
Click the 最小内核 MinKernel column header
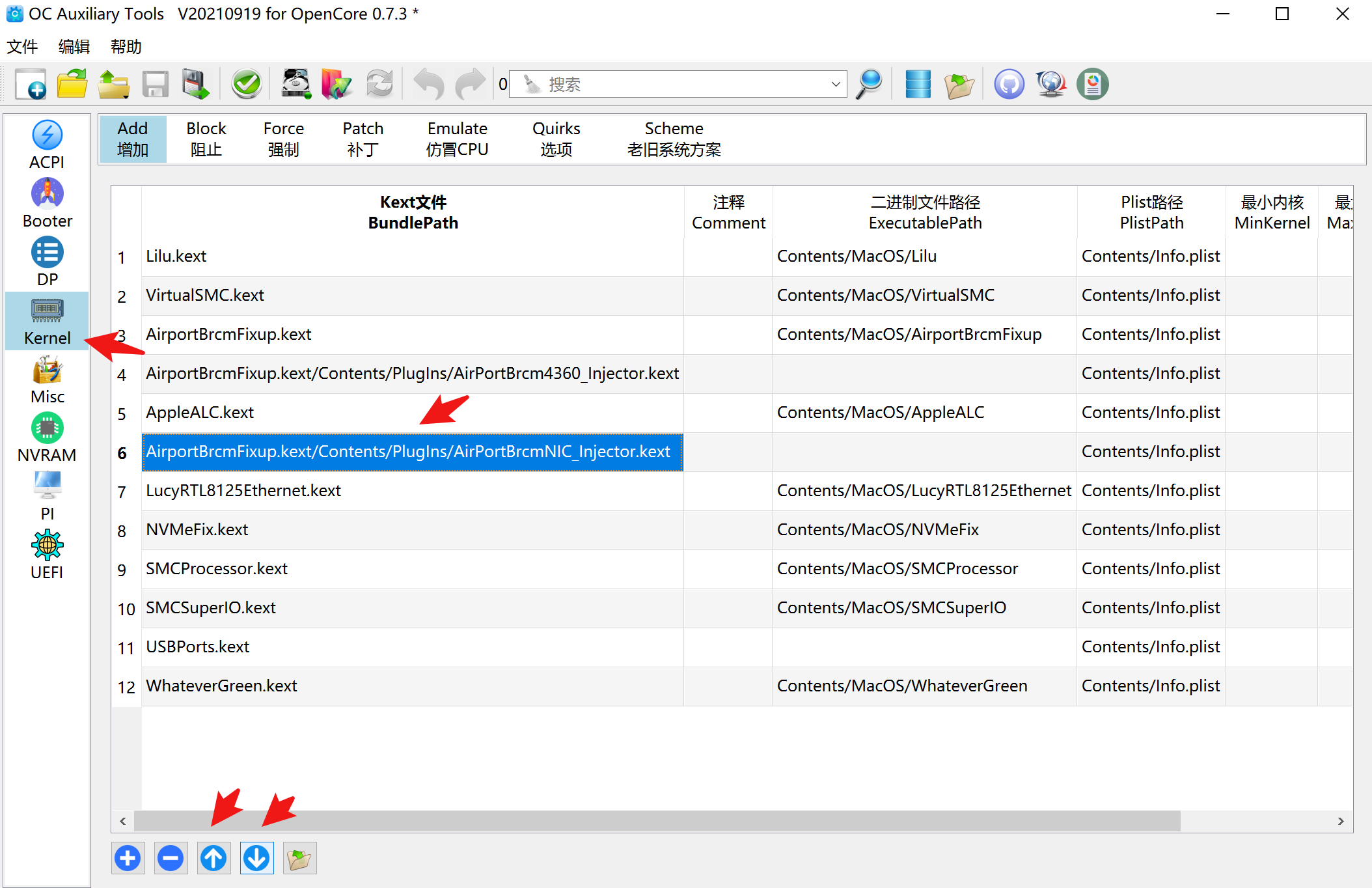click(x=1272, y=212)
